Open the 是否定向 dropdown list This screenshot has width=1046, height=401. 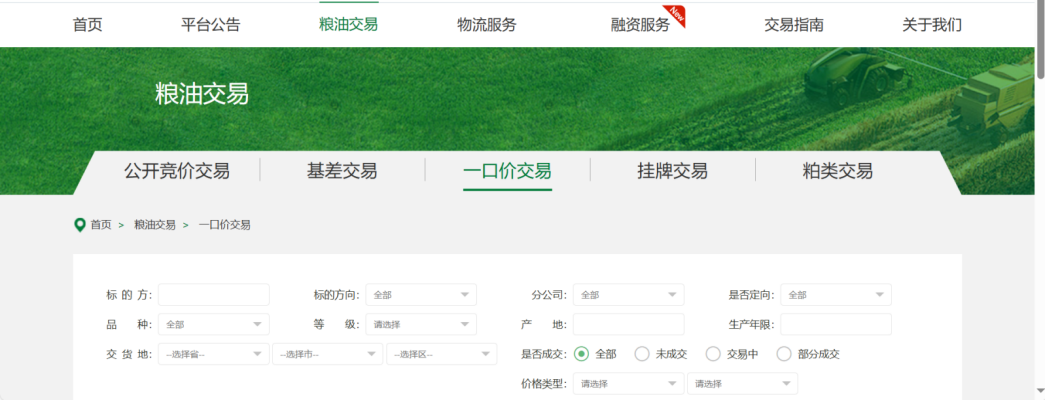(x=835, y=295)
